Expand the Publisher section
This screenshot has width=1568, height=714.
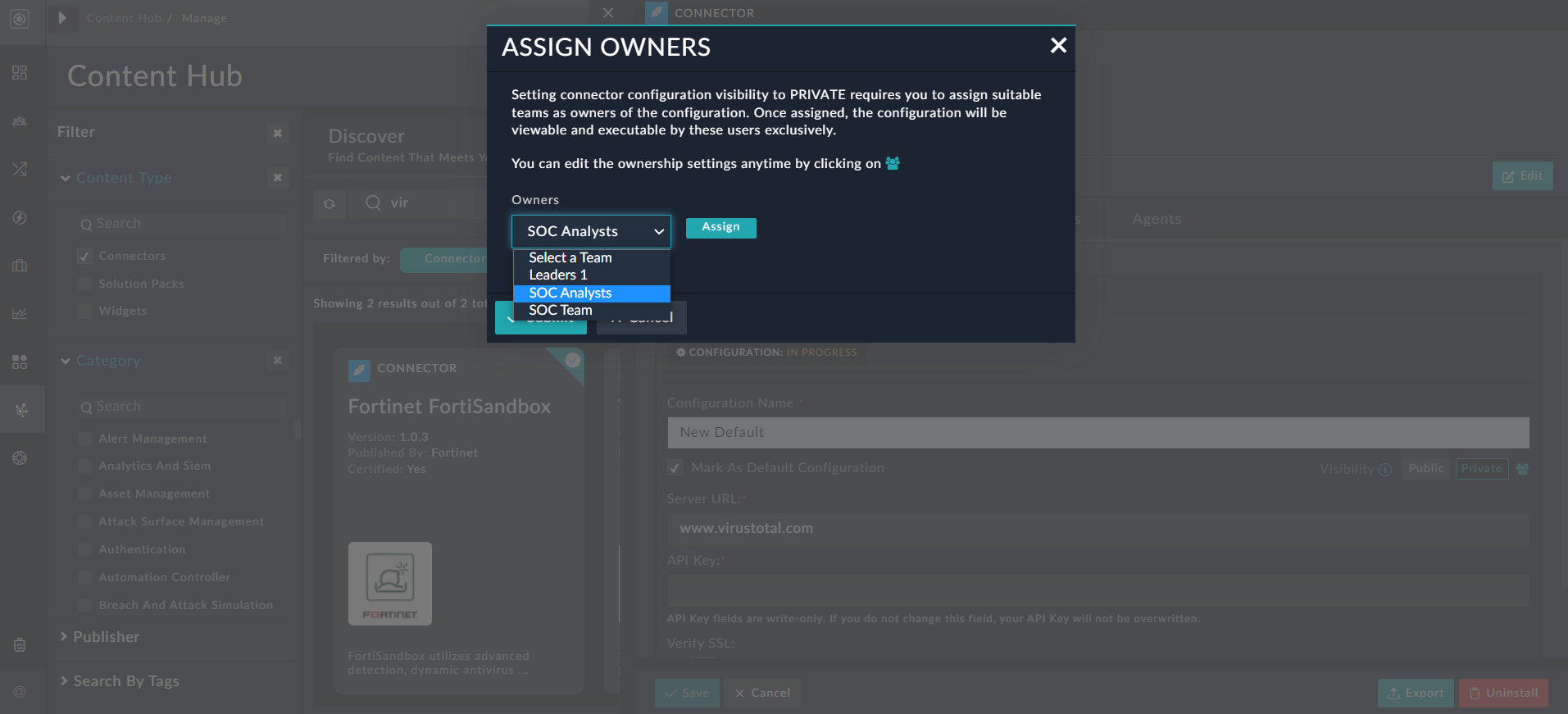(64, 636)
